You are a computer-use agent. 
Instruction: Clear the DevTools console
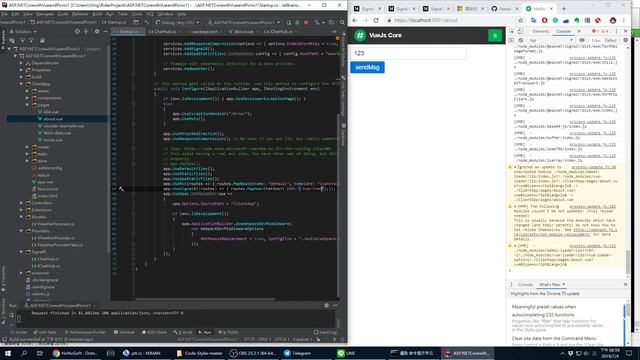click(x=520, y=40)
